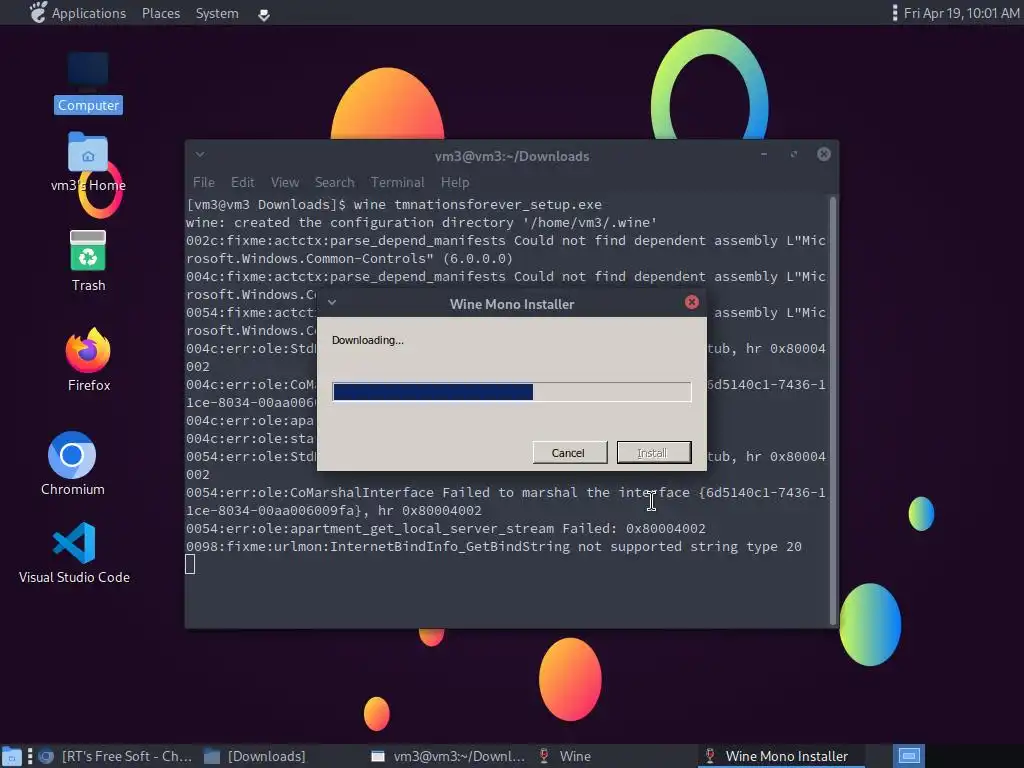1024x768 pixels.
Task: Switch to Wine taskbar item
Action: 566,756
